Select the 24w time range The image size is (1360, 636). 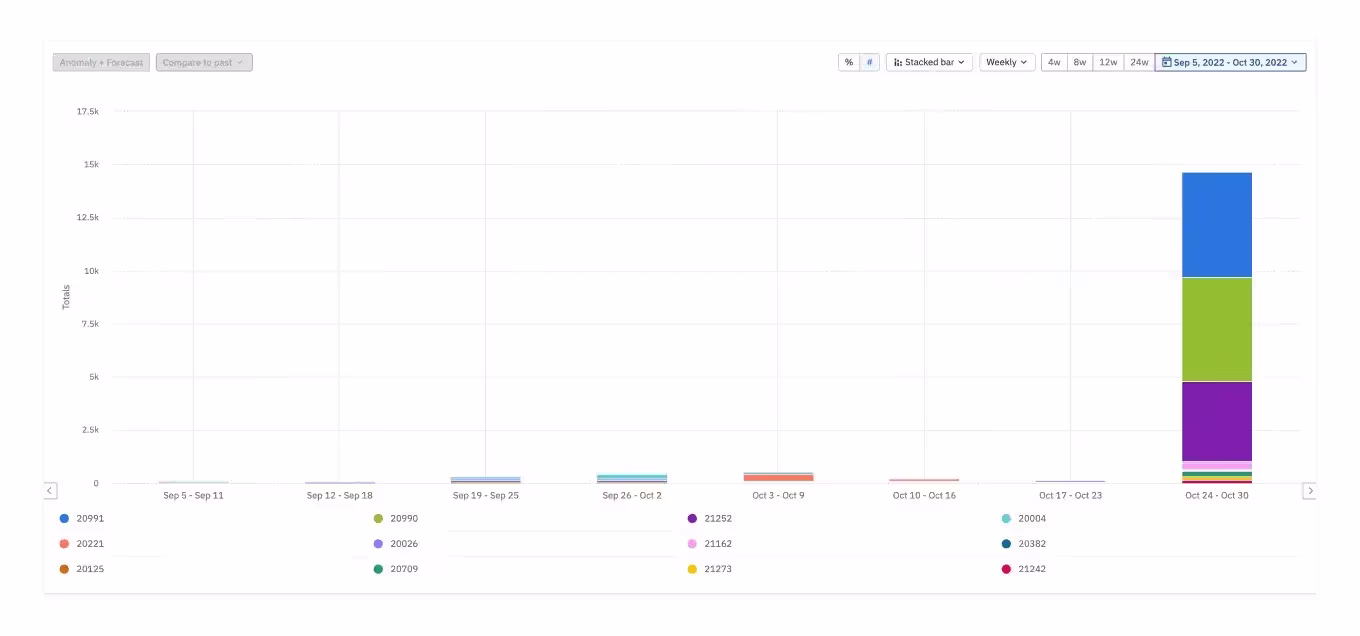pyautogui.click(x=1139, y=62)
